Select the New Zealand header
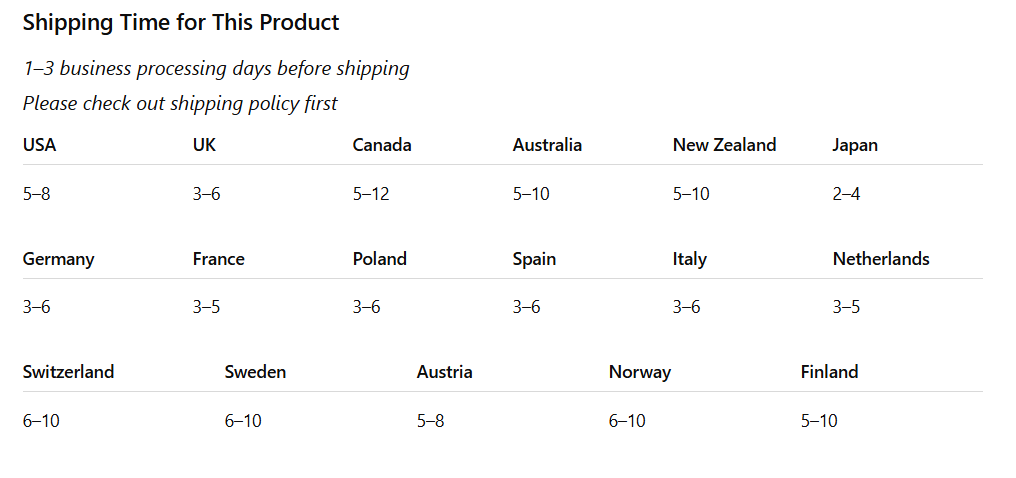1016x478 pixels. (724, 145)
